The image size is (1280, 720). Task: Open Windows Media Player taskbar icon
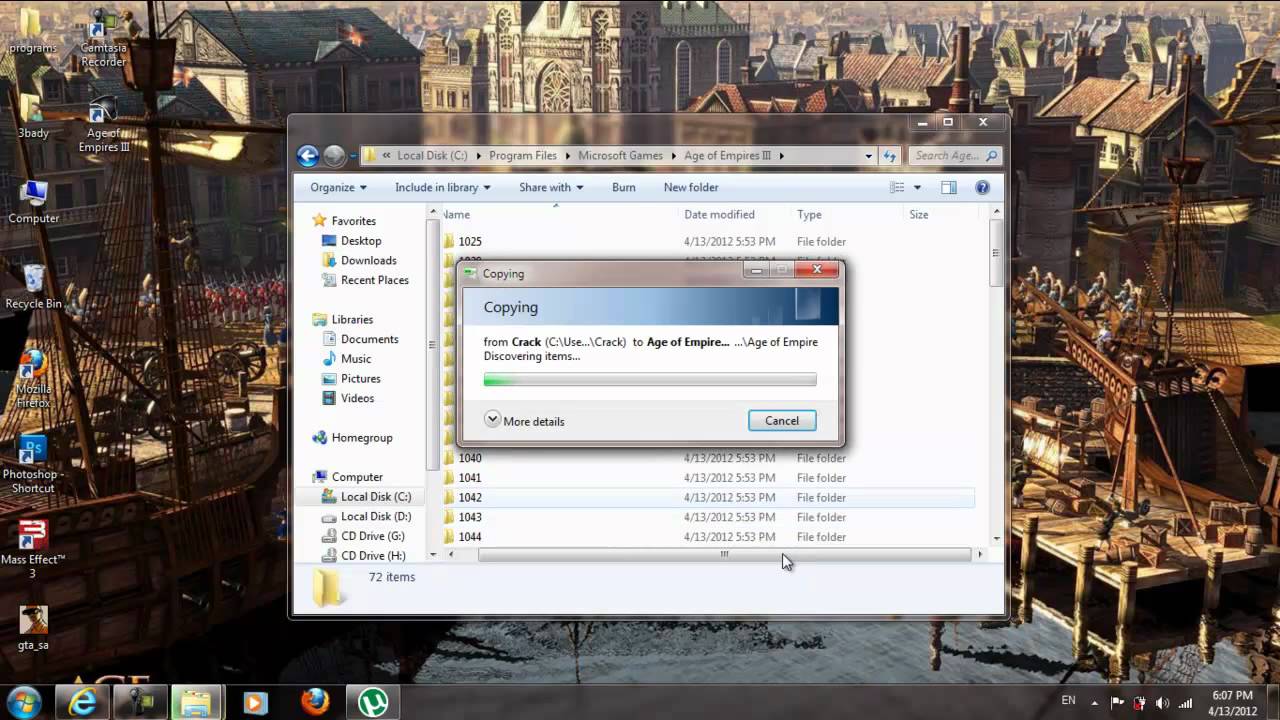tap(255, 702)
